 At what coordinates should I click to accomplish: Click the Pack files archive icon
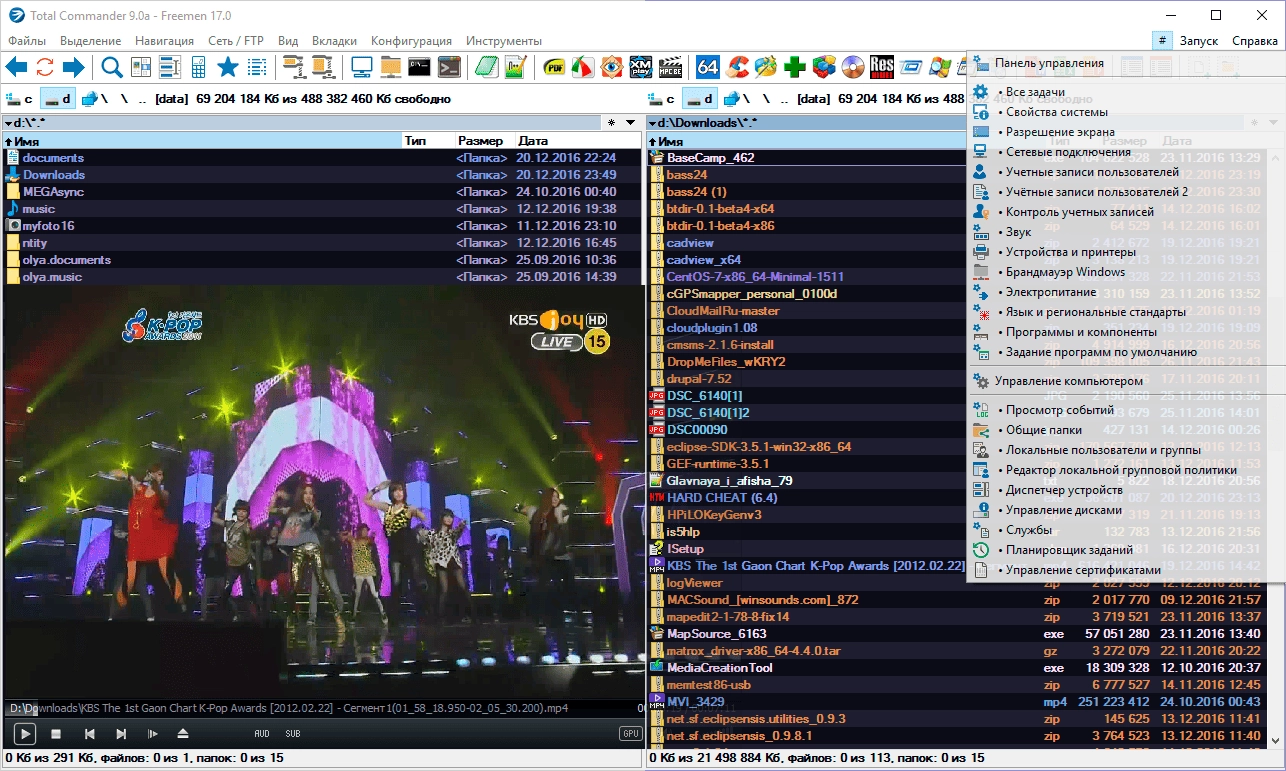pos(294,68)
